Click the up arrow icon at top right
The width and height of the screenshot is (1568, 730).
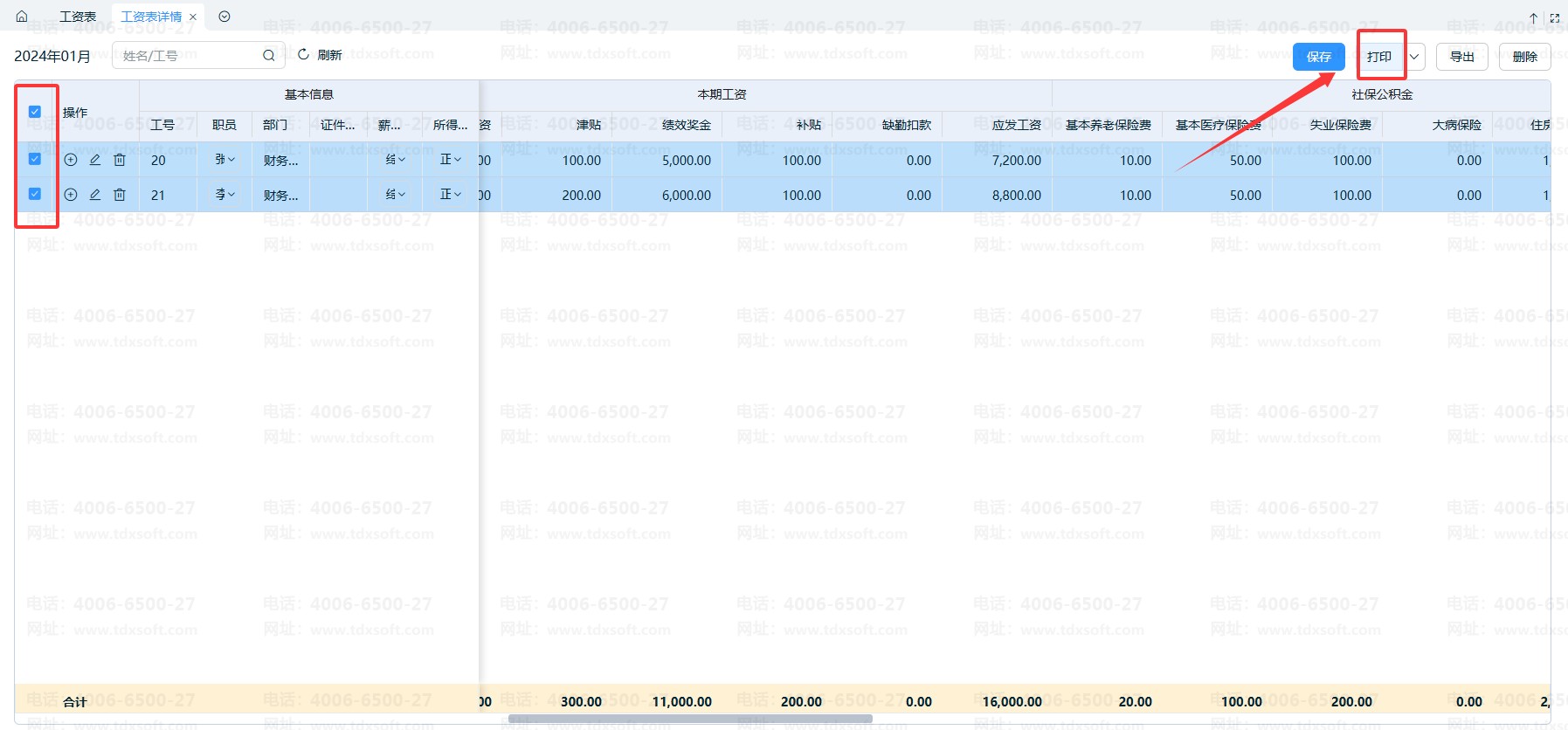[x=1533, y=17]
